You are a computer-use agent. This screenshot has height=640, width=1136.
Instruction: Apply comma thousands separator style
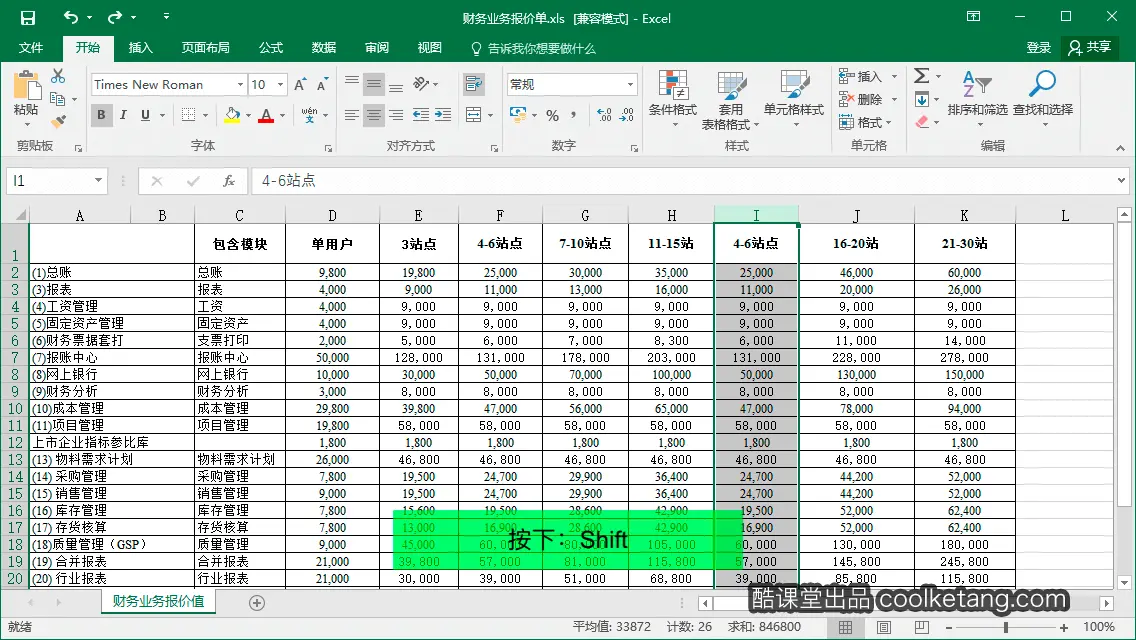click(x=574, y=115)
